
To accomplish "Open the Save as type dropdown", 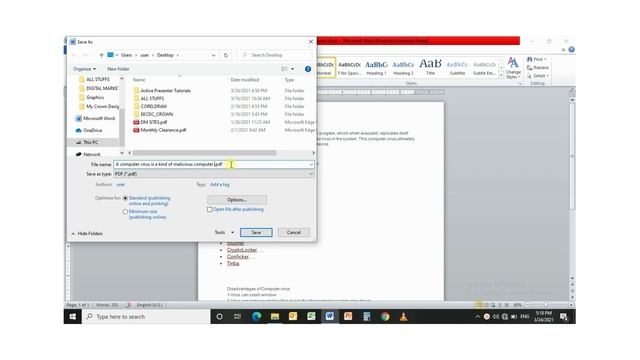I will [311, 174].
